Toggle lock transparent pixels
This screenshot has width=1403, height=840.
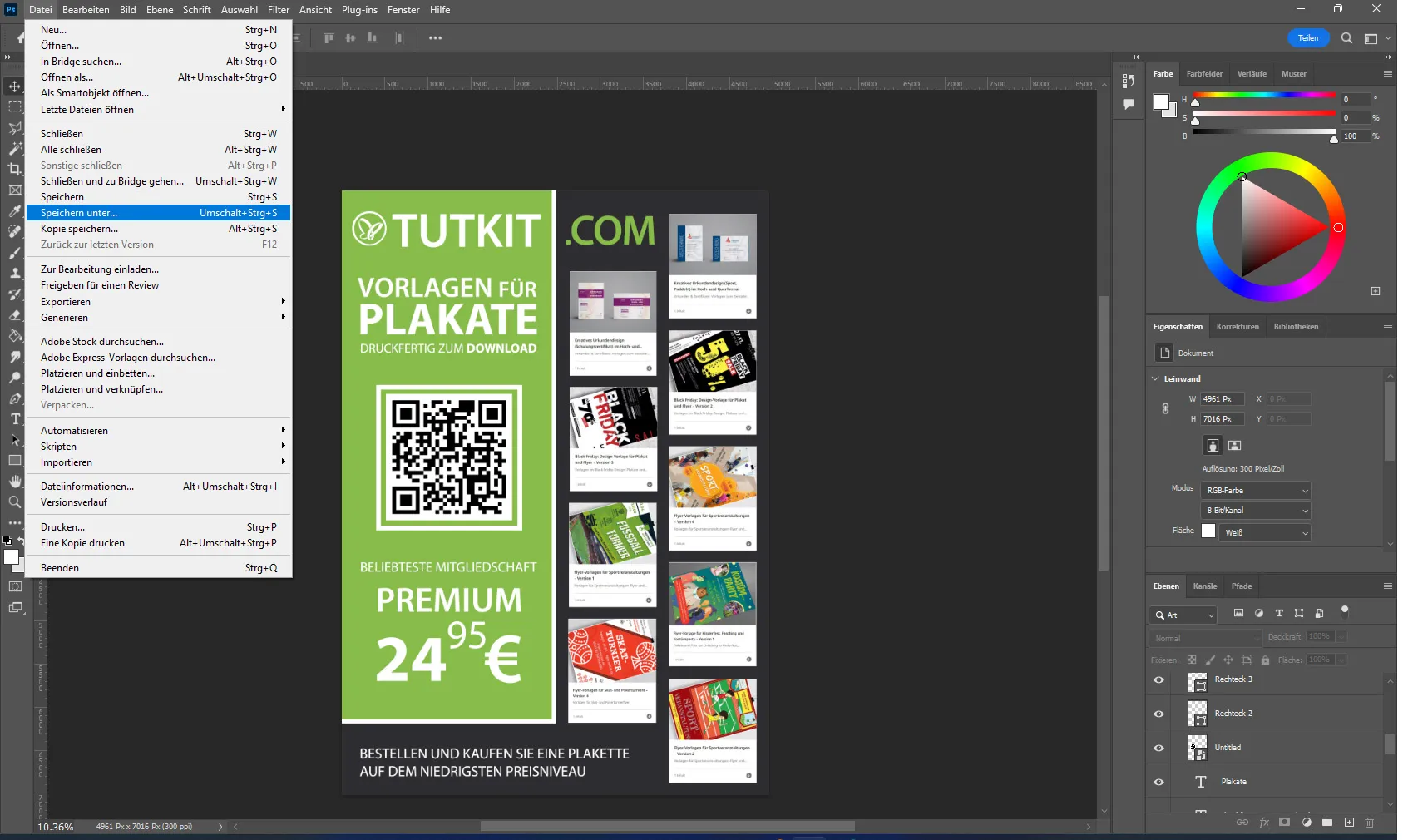click(1192, 660)
